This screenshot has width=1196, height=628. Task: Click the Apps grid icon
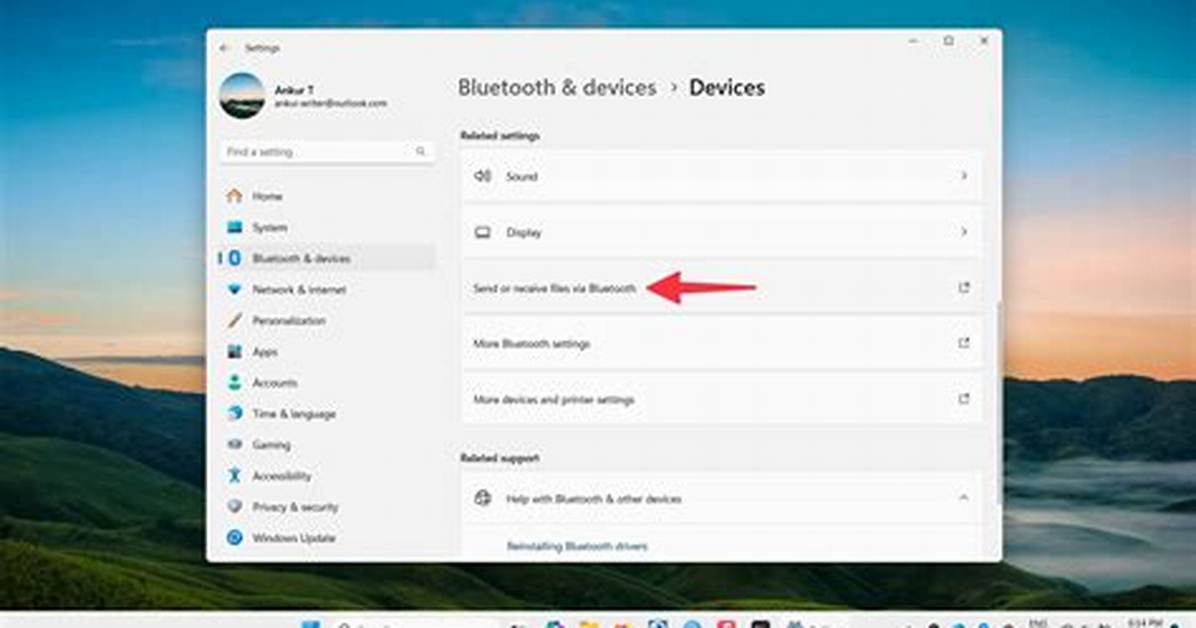[235, 352]
